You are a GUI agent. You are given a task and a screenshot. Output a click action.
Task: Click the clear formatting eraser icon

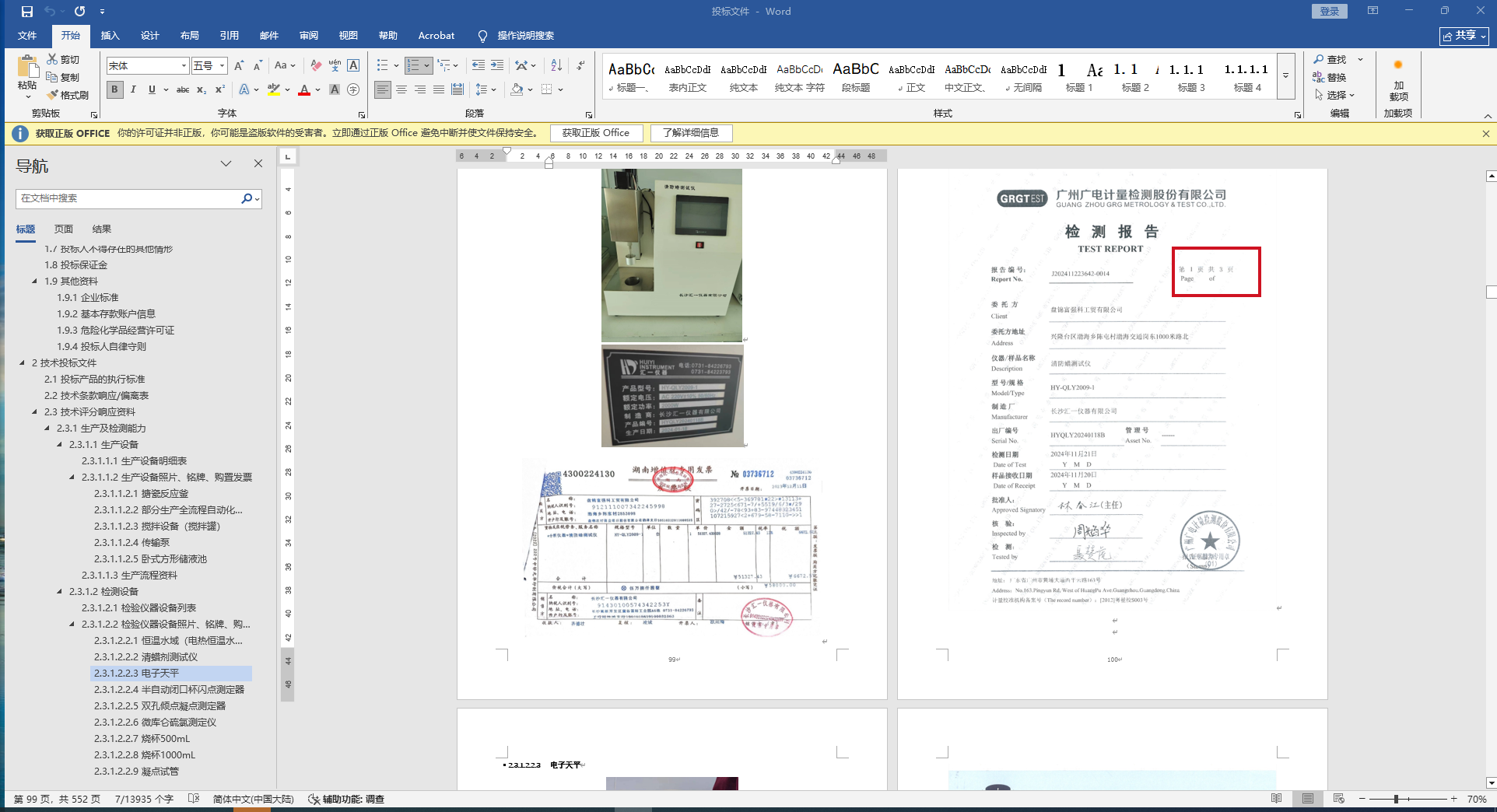click(316, 65)
